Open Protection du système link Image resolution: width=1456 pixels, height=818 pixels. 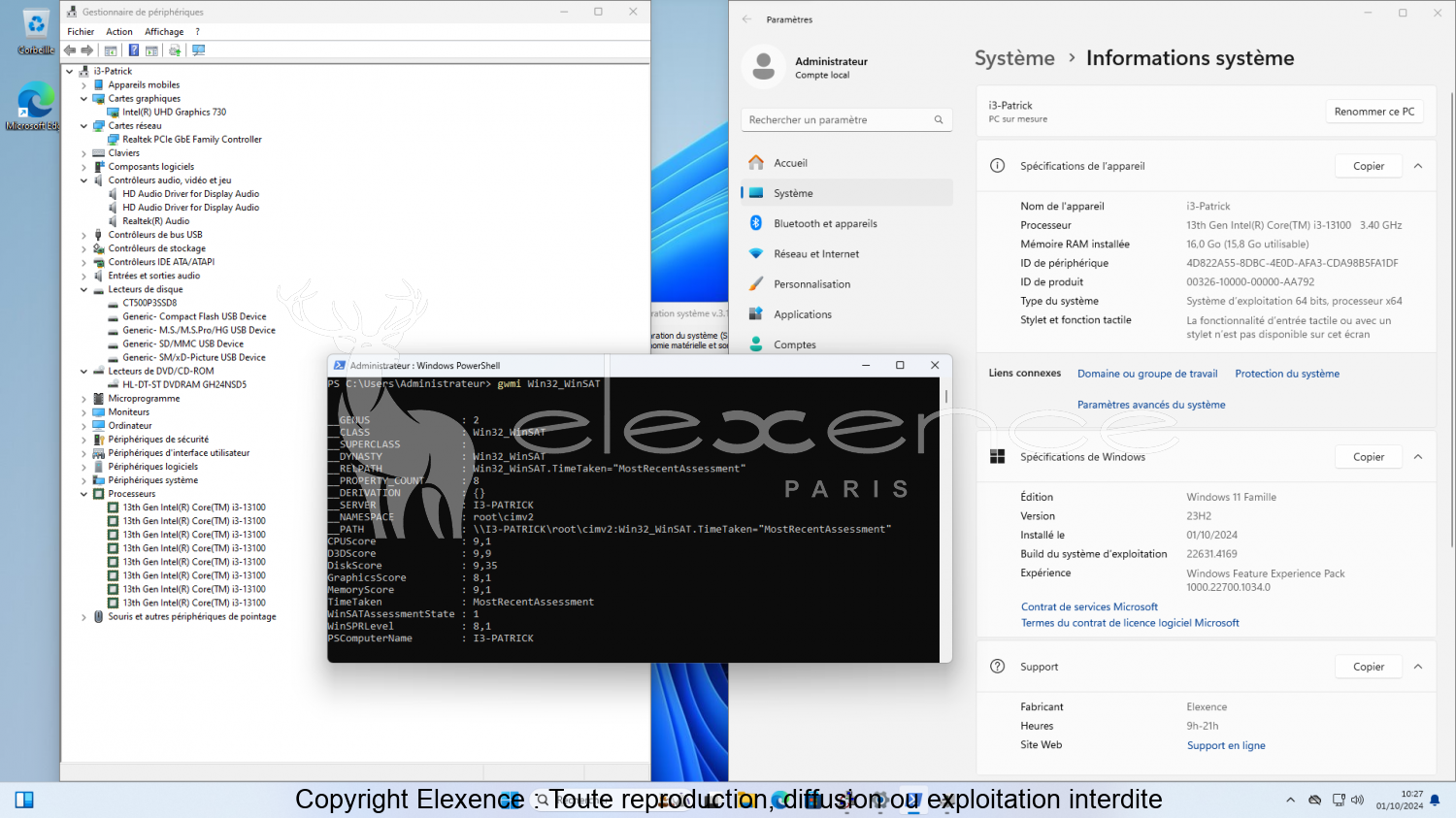(x=1287, y=374)
